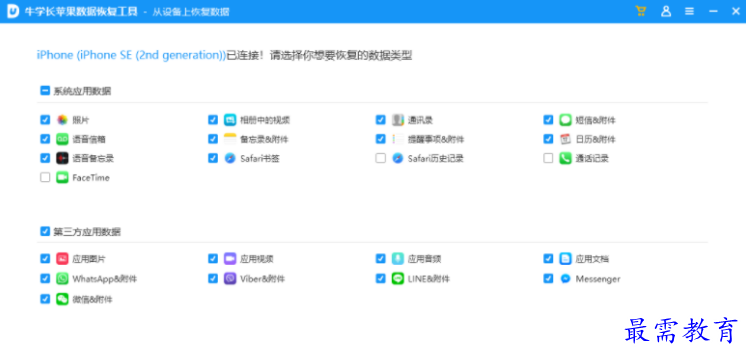Click the 提醒事项&附件 reminders icon
This screenshot has height=362, width=746.
[x=398, y=139]
